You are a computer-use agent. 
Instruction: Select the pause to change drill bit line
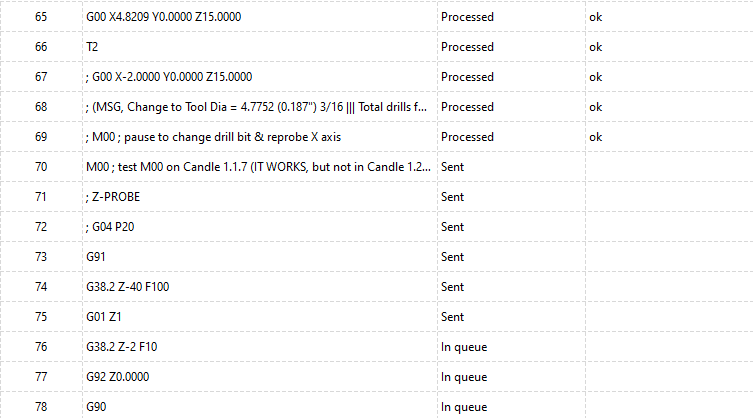pos(213,137)
